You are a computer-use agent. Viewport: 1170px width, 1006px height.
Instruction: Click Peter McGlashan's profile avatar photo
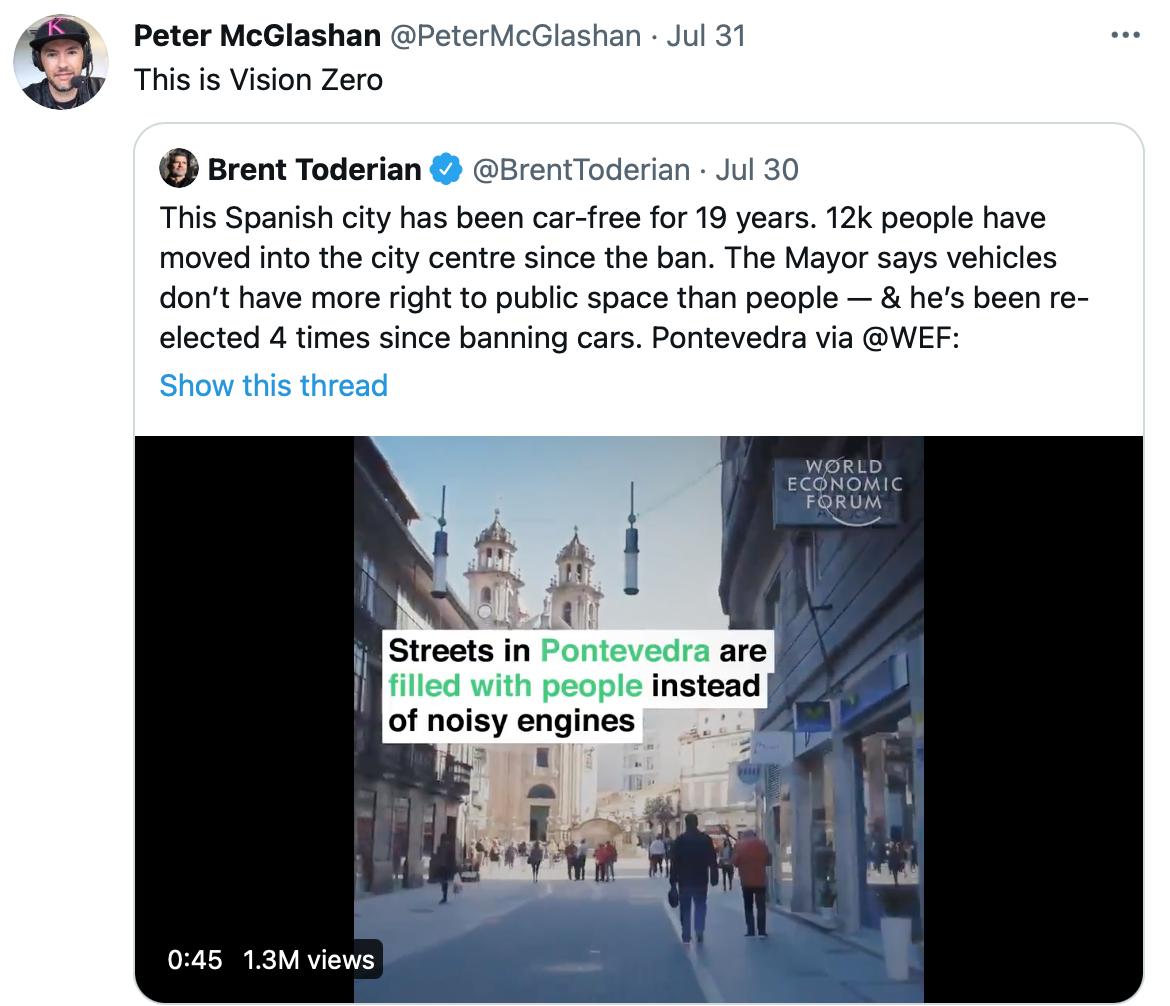pos(60,62)
